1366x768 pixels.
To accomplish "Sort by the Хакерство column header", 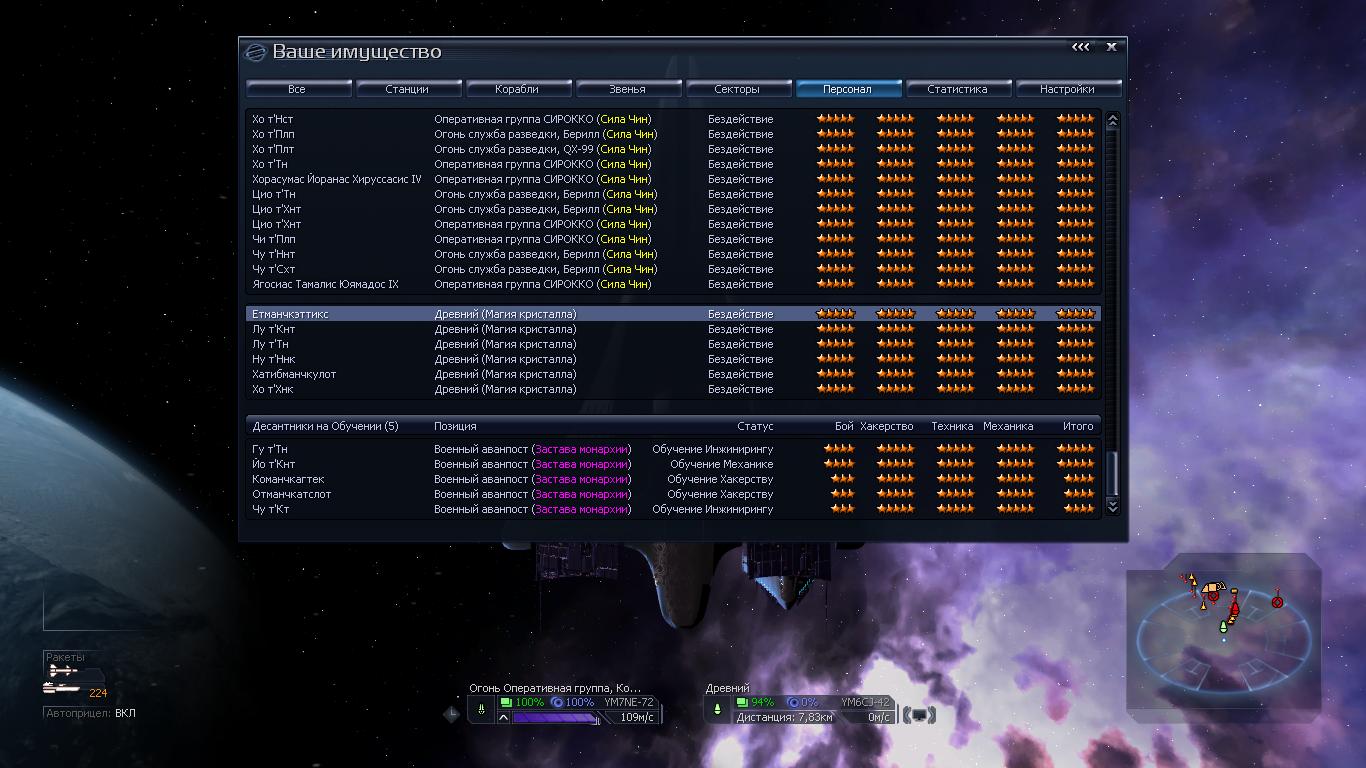I will point(886,426).
